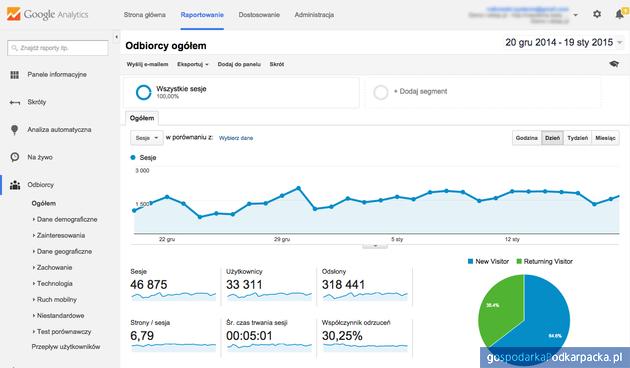Image resolution: width=630 pixels, height=368 pixels.
Task: Click the Skróty arrow icon
Action: (x=15, y=102)
